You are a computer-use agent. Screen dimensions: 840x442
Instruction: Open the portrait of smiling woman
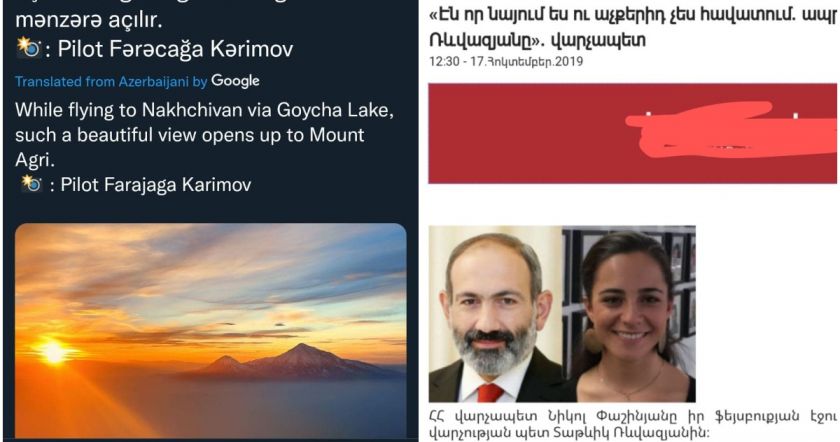[x=629, y=314]
